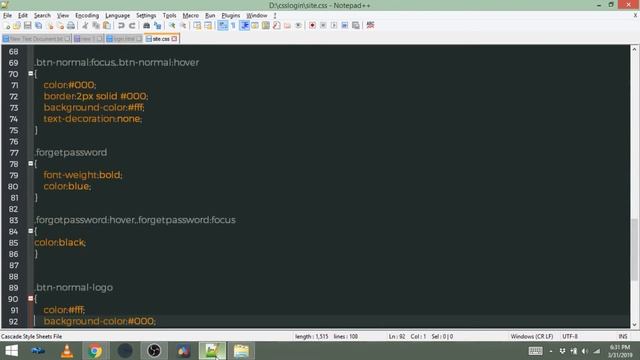Click Save recorded macro icon
Image resolution: width=640 pixels, height=360 pixels.
pyautogui.click(x=356, y=26)
